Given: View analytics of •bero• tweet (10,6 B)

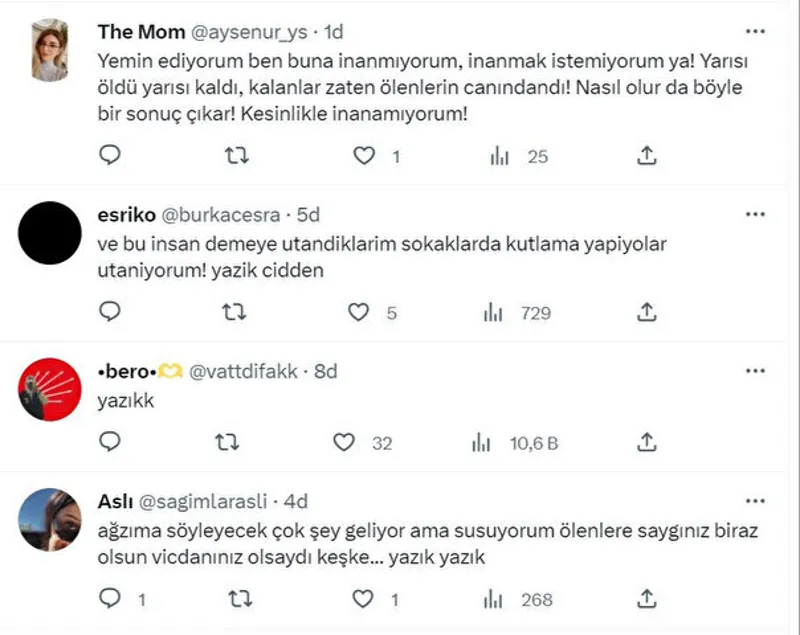Looking at the screenshot, I should tap(484, 442).
